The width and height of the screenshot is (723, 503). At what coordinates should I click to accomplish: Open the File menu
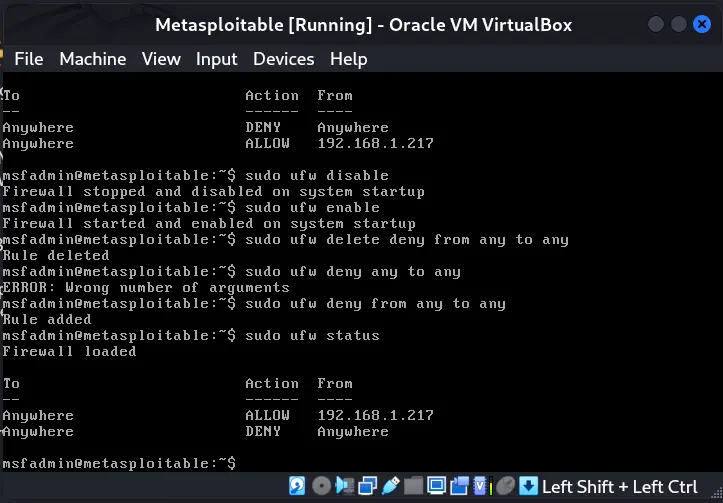tap(29, 59)
